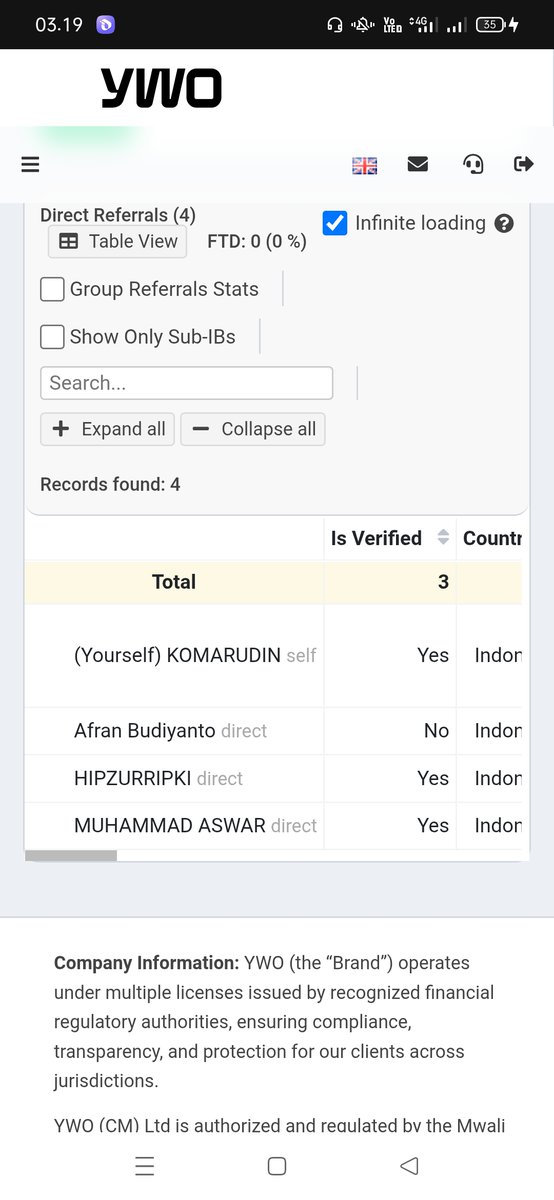The height and width of the screenshot is (1200, 554).
Task: Open the hamburger navigation menu
Action: pos(30,165)
